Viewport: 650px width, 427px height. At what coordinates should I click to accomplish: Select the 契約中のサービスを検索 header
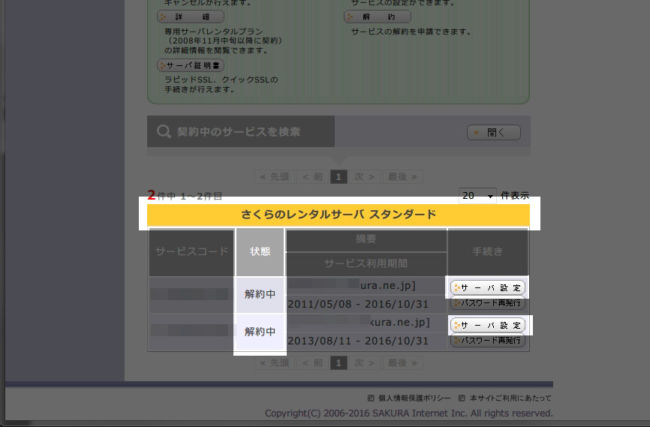click(240, 131)
